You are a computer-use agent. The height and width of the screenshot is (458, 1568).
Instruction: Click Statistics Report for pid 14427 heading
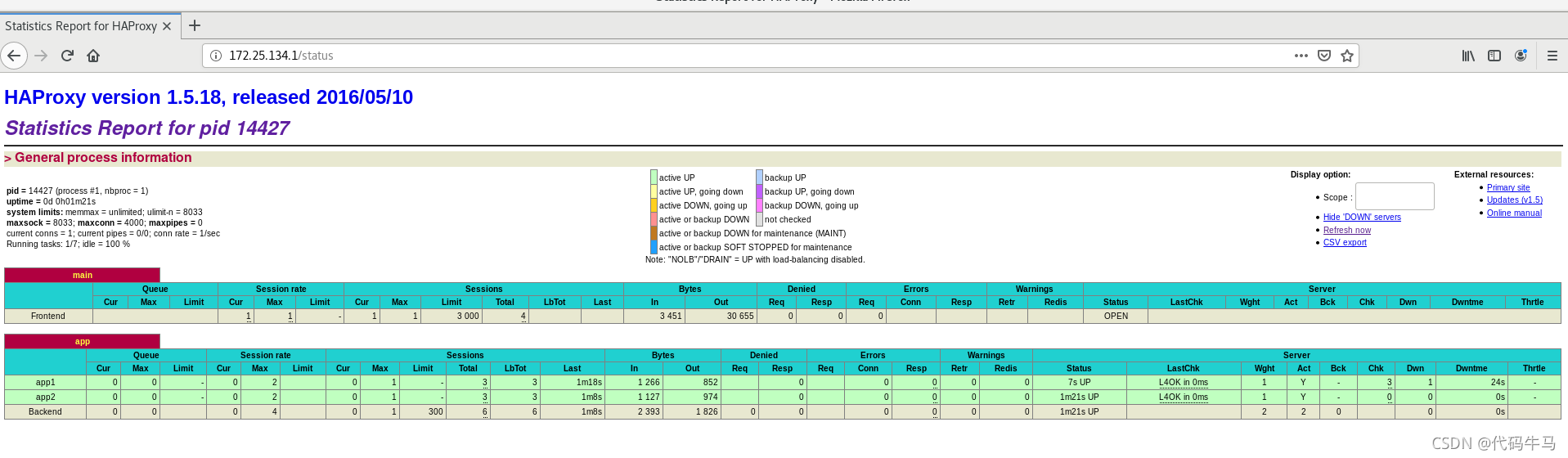pos(147,128)
